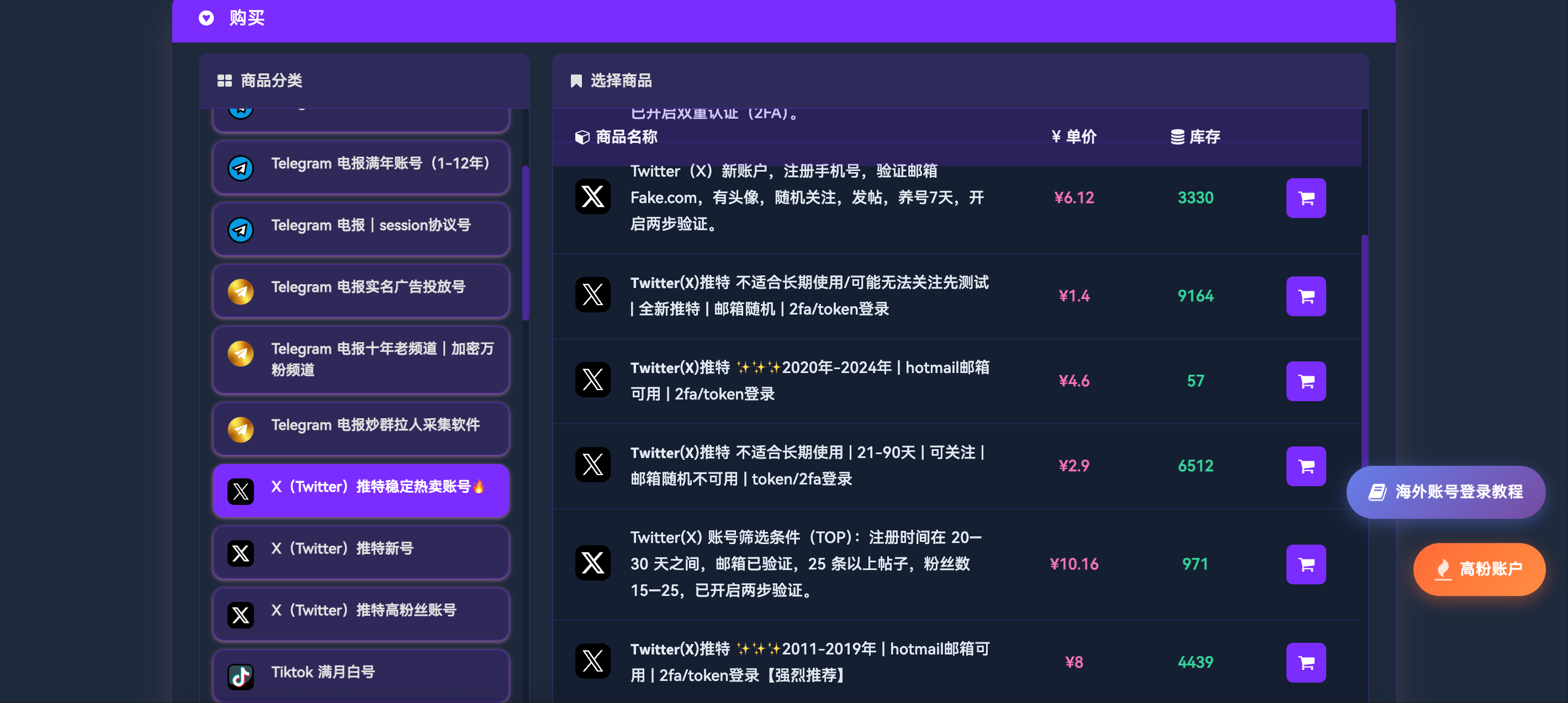This screenshot has height=703, width=1568.
Task: Click the X logo of ¥6.12 product
Action: point(592,196)
